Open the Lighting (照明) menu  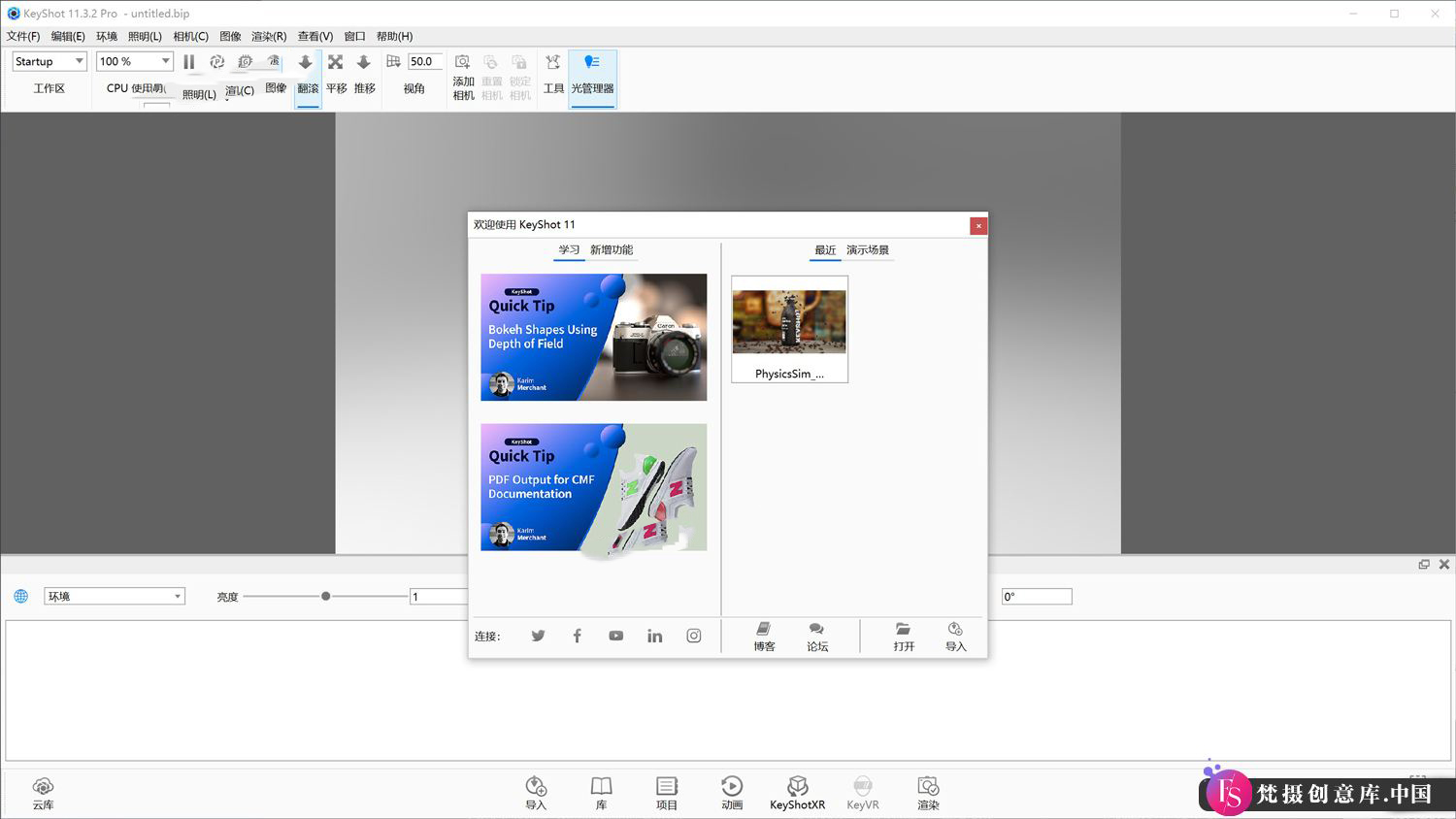click(x=145, y=36)
